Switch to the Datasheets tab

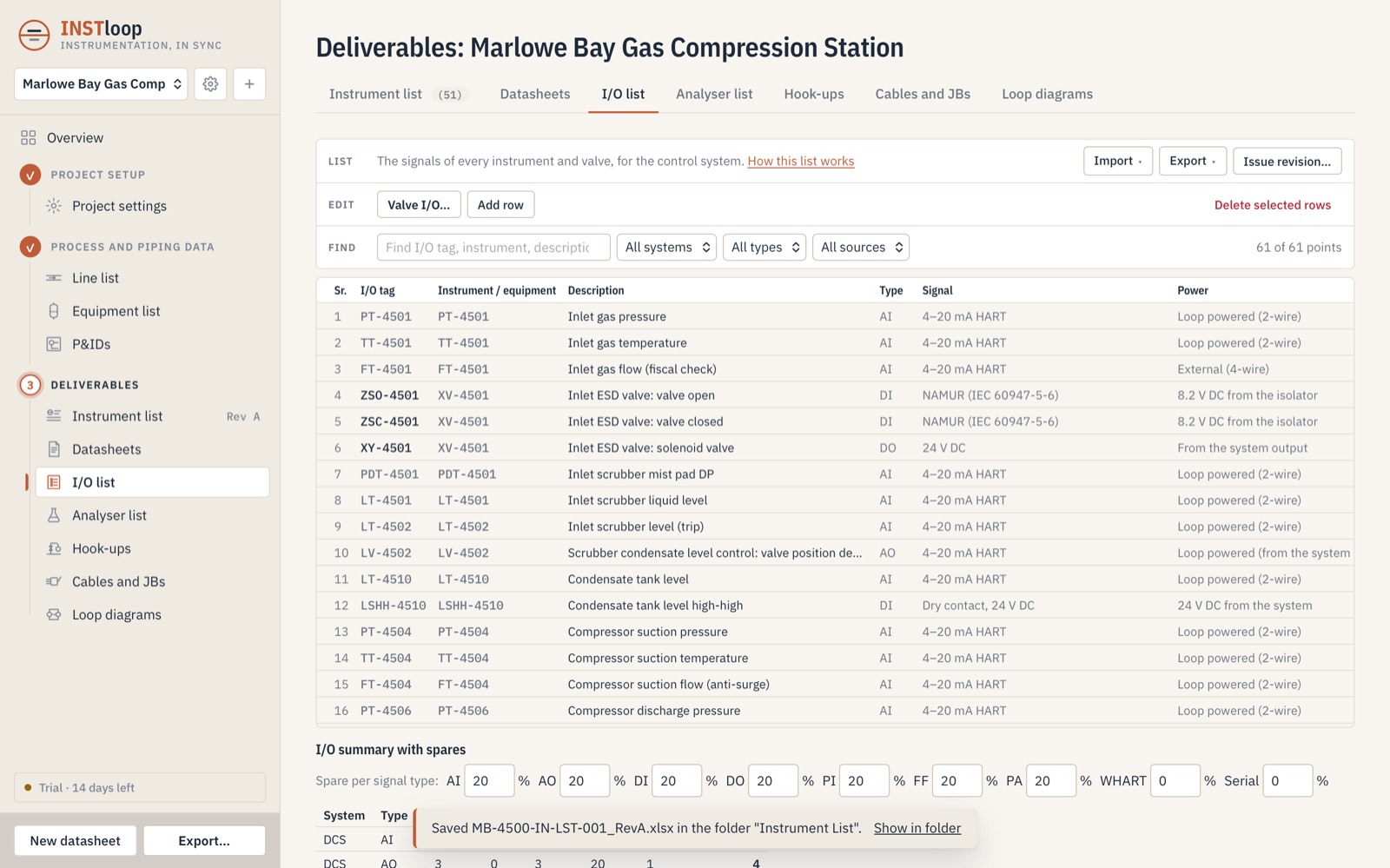pyautogui.click(x=535, y=94)
